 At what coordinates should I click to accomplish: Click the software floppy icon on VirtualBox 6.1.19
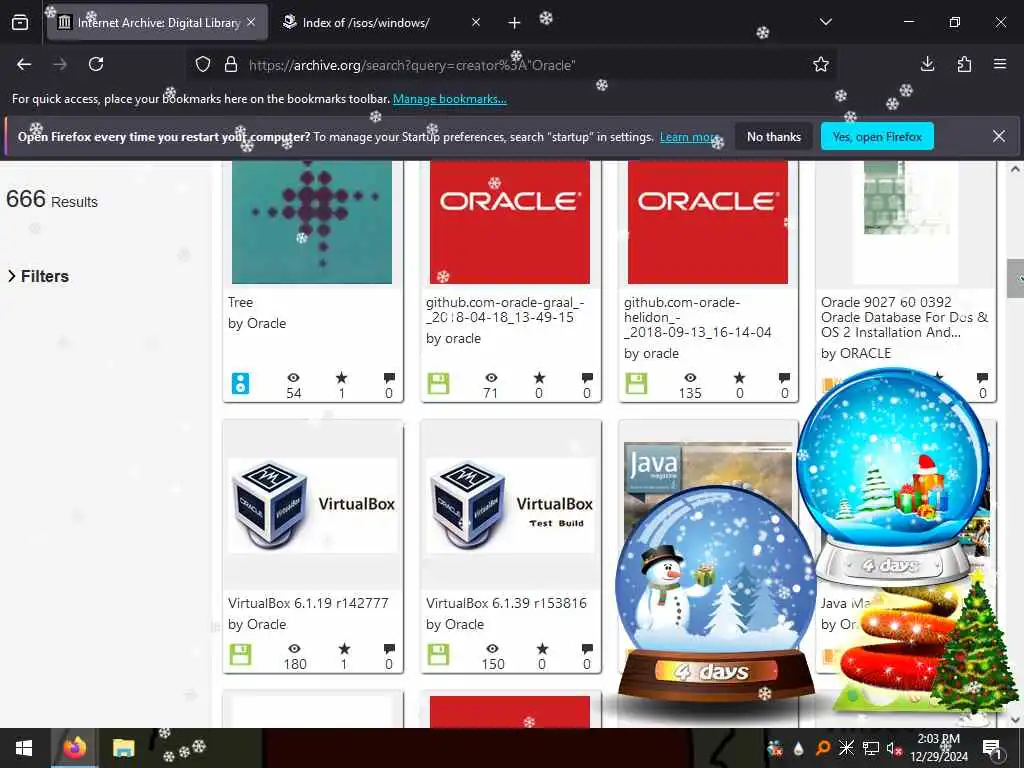point(240,654)
